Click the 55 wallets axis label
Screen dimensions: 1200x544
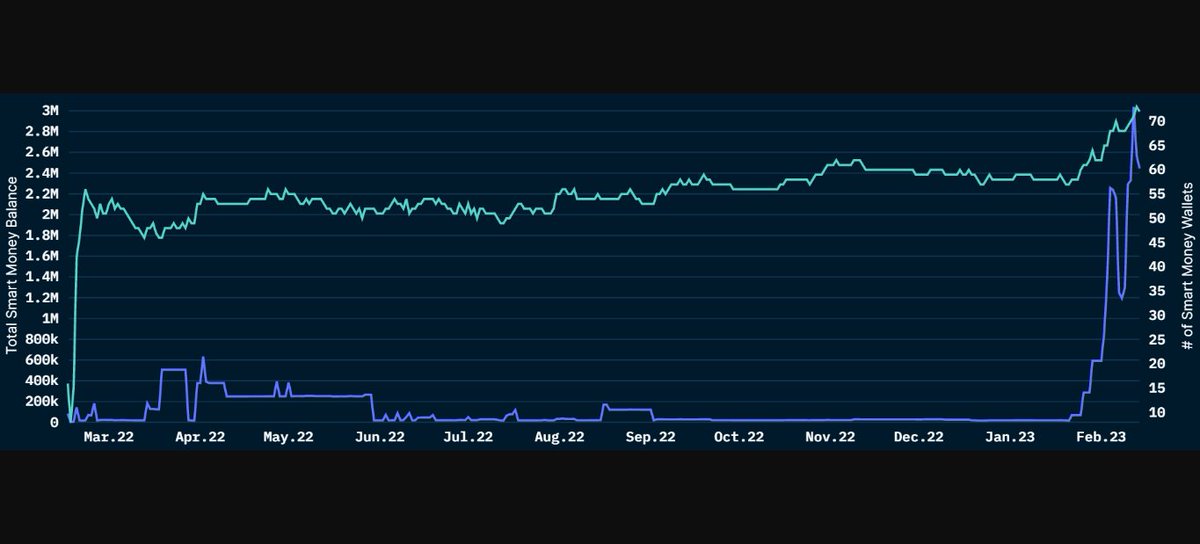[x=1157, y=194]
